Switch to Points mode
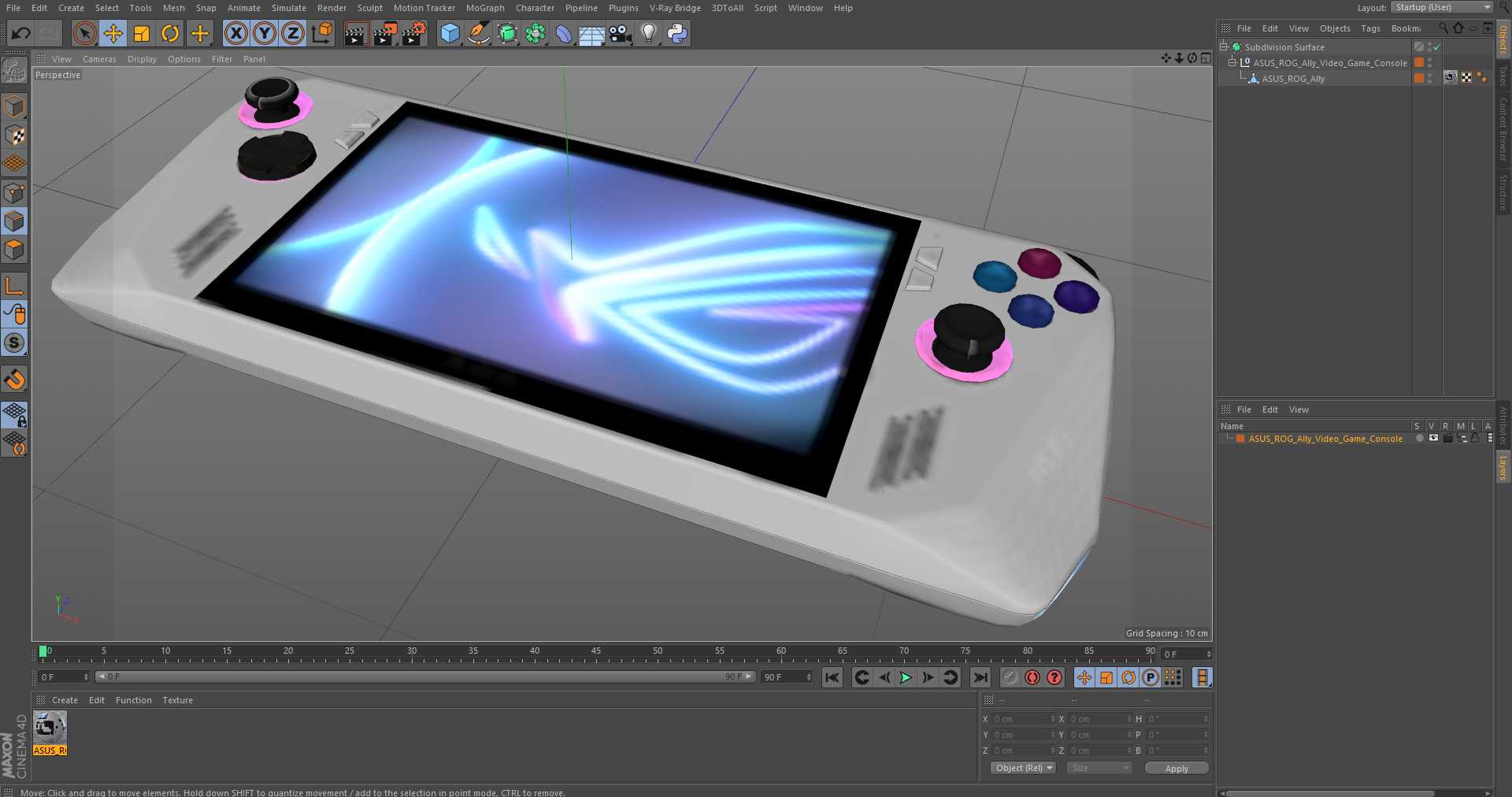Image resolution: width=1512 pixels, height=797 pixels. (14, 192)
